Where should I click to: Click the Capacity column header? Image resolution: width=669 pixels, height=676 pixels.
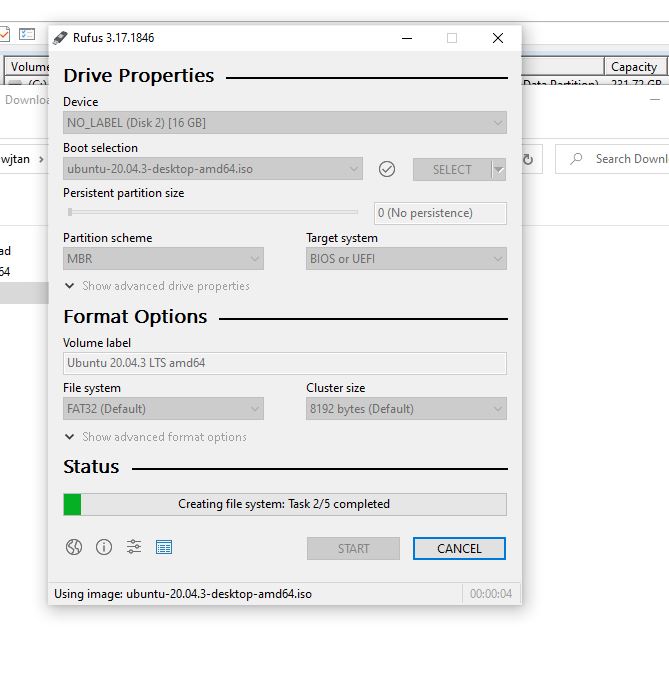click(635, 66)
